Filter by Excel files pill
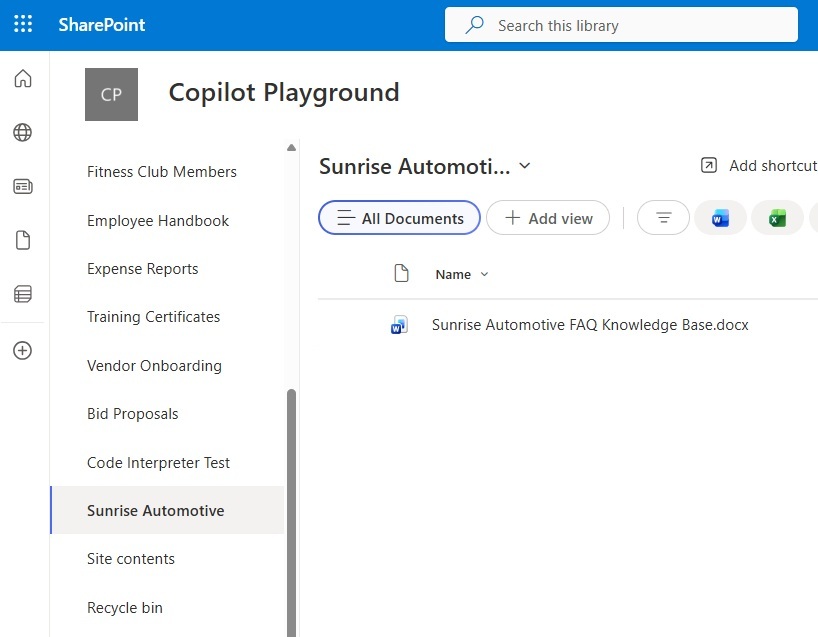 tap(777, 218)
